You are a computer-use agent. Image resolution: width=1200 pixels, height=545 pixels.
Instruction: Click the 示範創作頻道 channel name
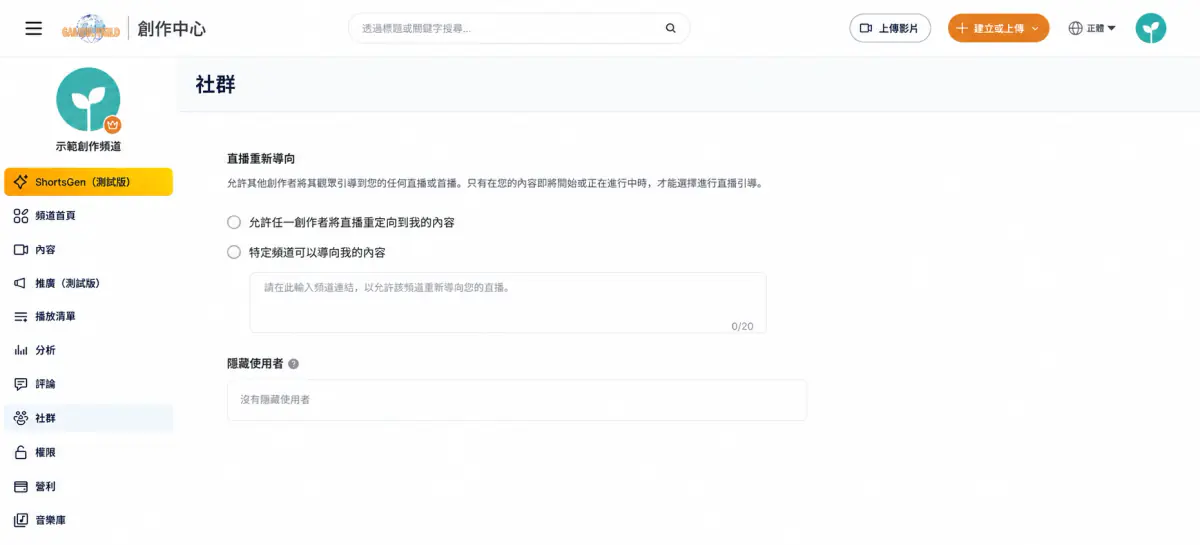pos(88,147)
